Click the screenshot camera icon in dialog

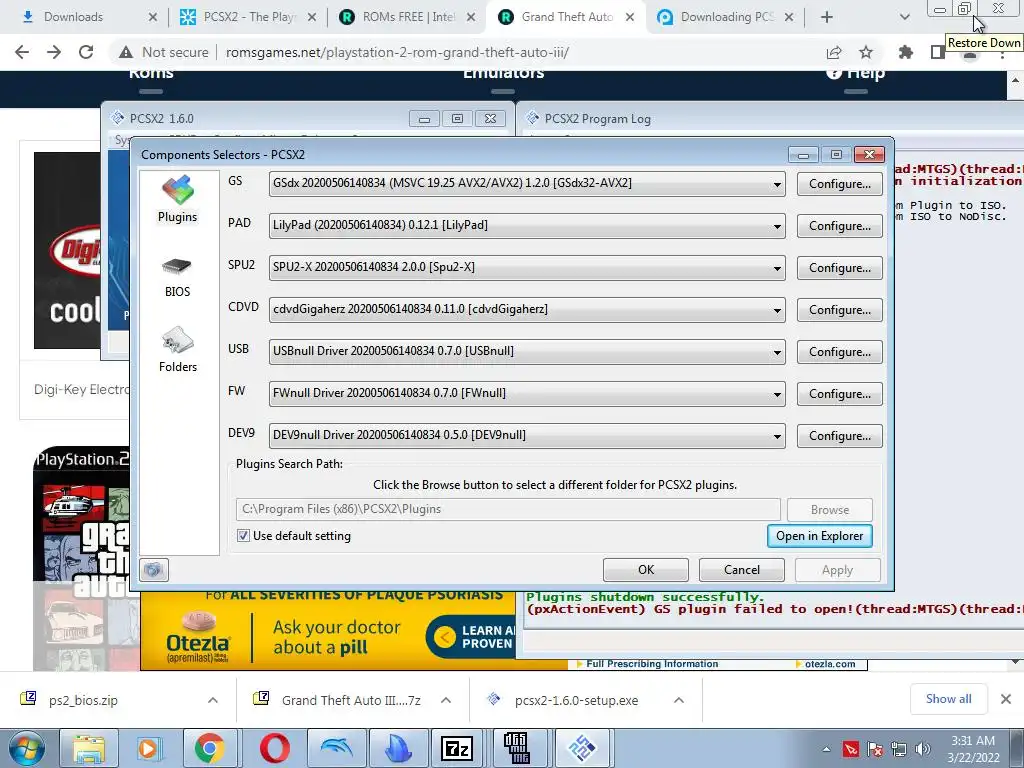tap(153, 570)
